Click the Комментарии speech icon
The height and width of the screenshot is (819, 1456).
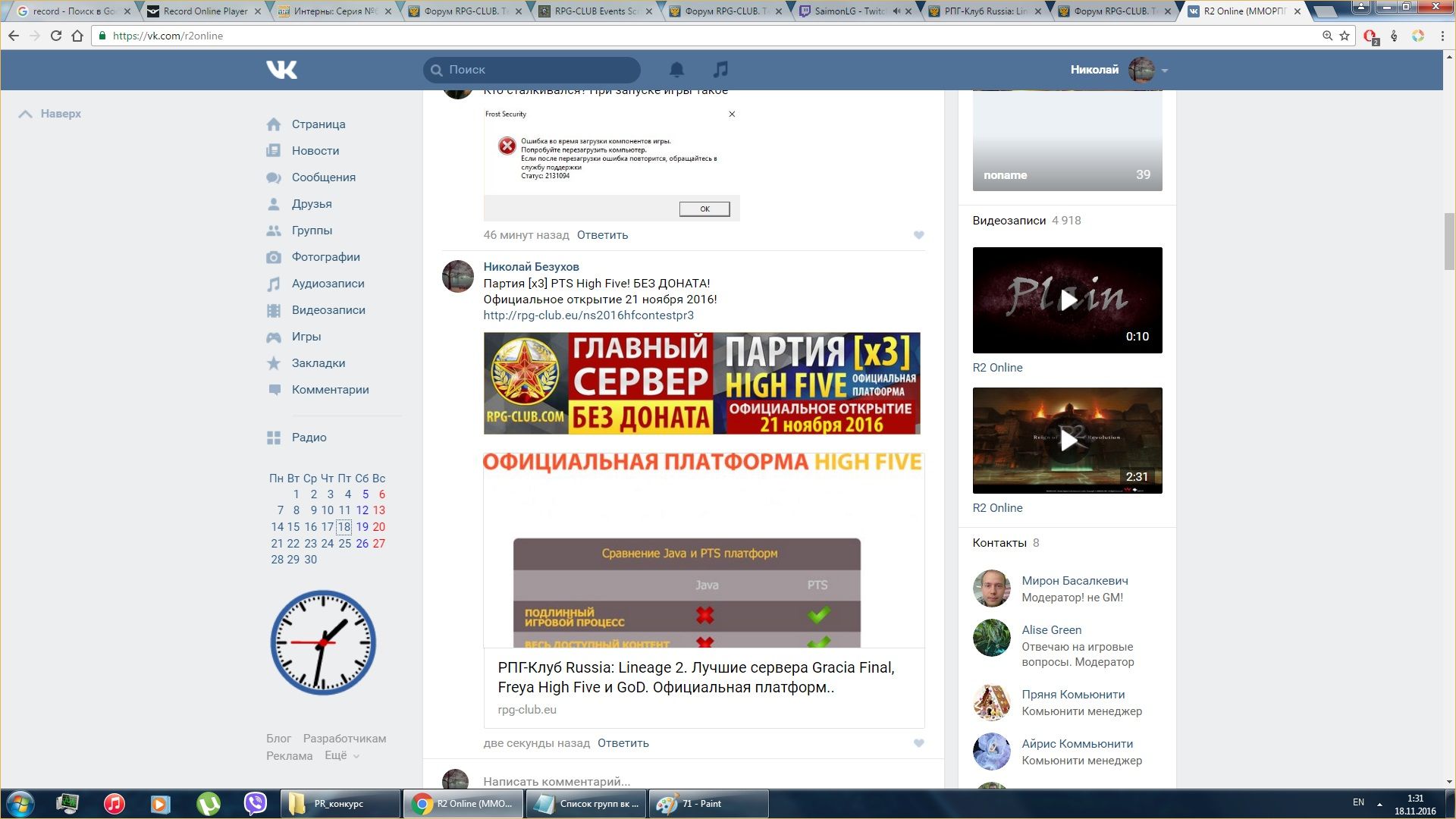pos(274,390)
